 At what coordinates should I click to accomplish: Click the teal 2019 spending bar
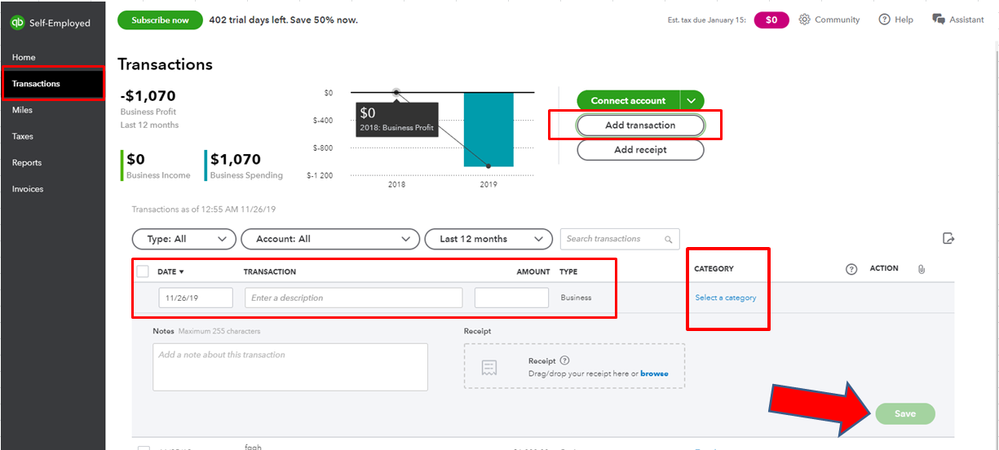tap(488, 130)
